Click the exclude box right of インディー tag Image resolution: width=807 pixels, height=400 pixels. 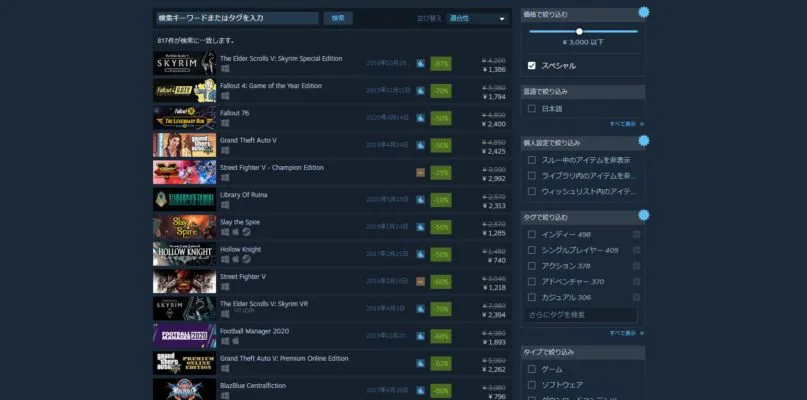(x=637, y=234)
